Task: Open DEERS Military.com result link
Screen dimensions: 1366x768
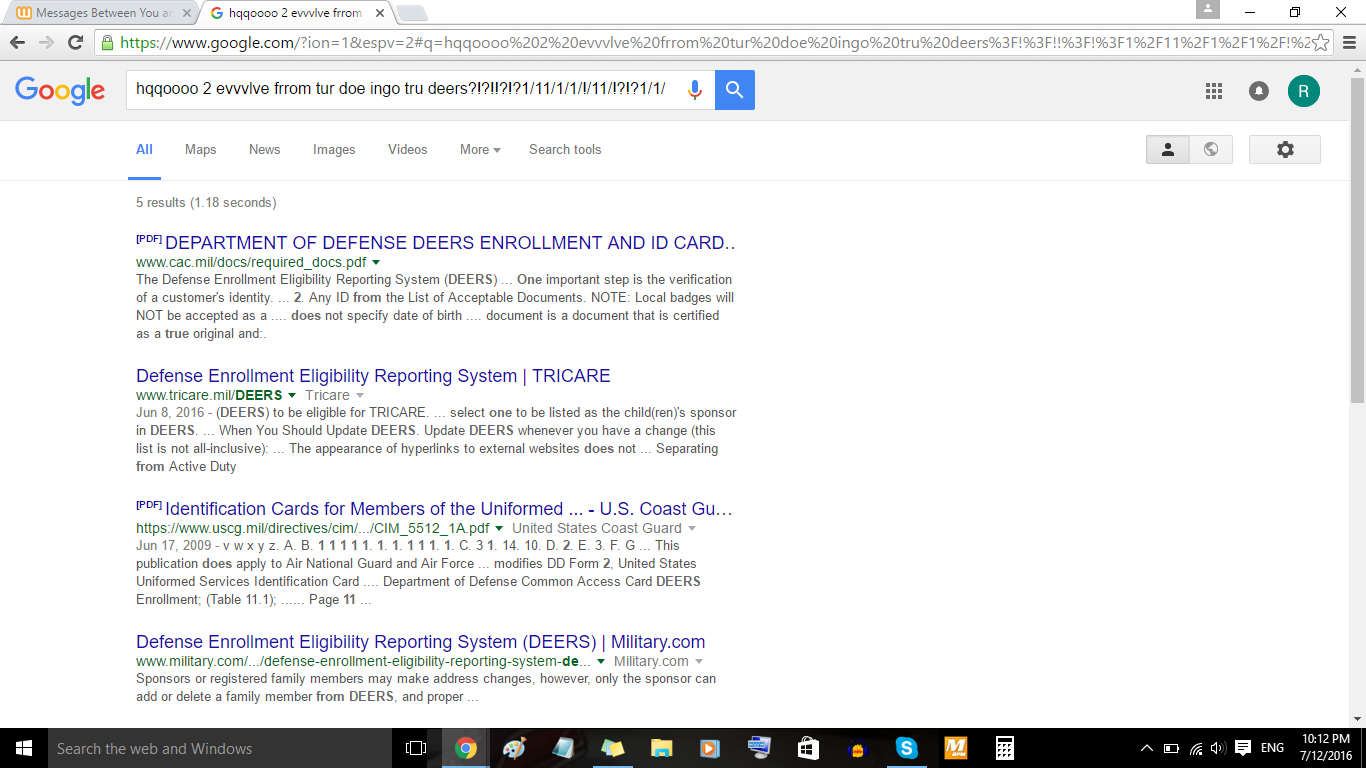Action: point(421,642)
